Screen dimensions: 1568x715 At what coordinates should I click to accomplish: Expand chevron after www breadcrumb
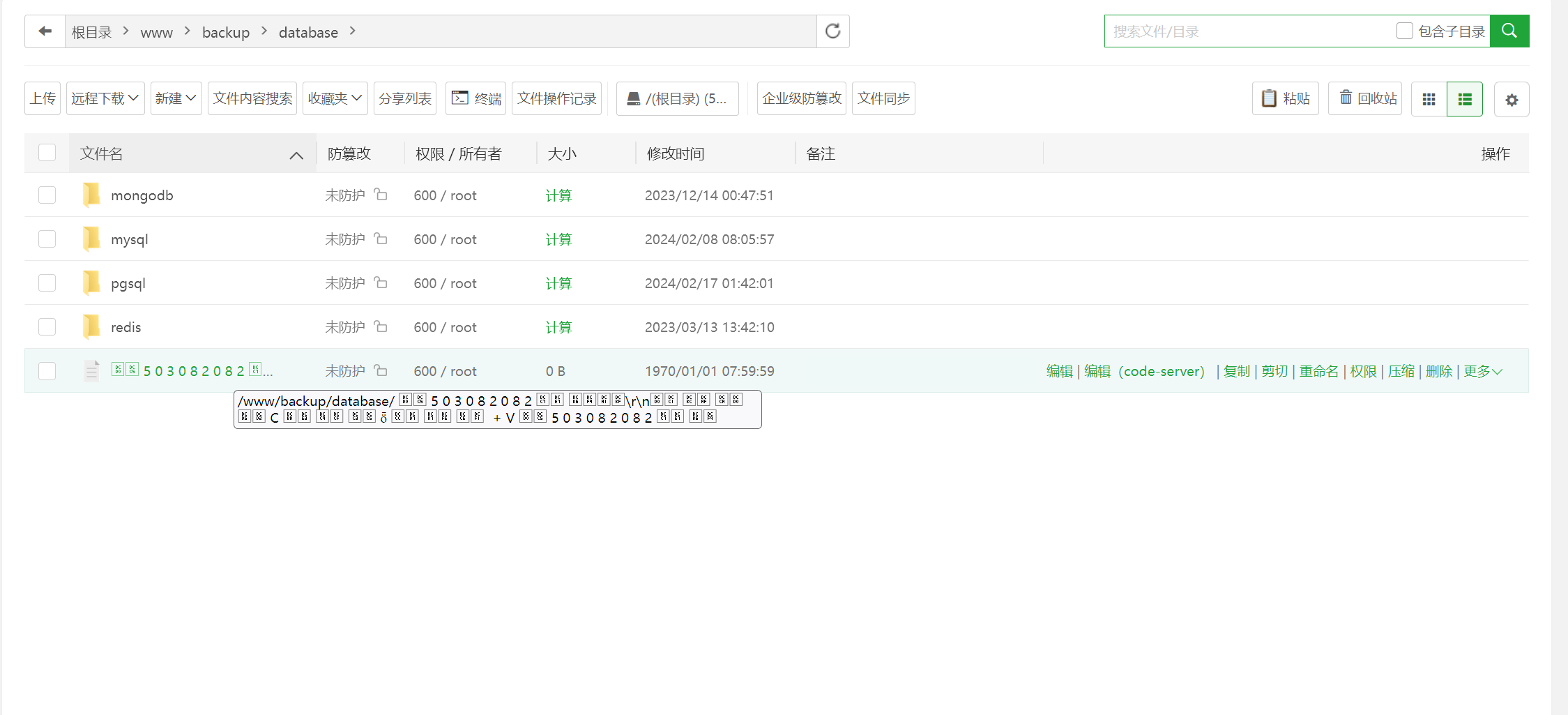tap(188, 31)
